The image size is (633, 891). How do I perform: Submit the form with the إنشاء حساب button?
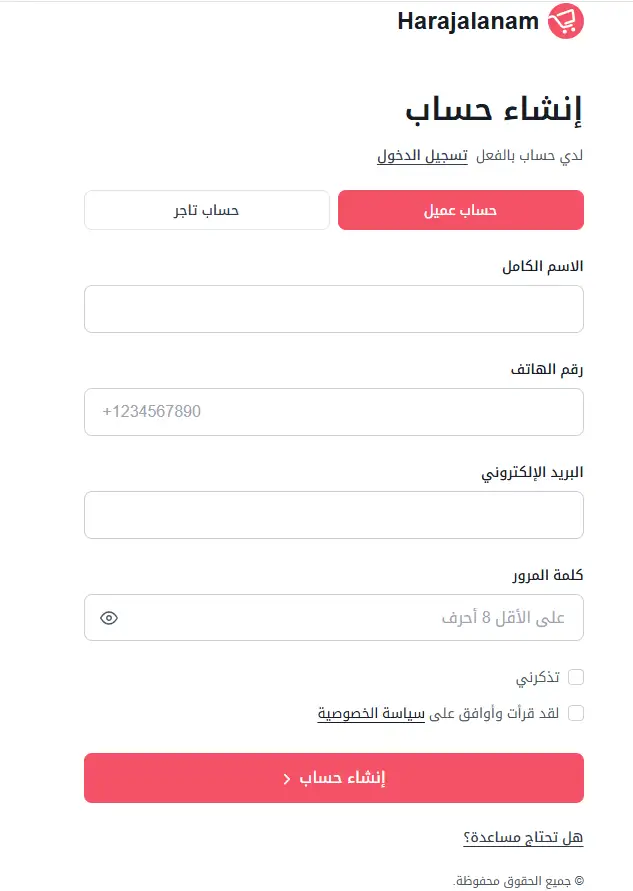[334, 778]
